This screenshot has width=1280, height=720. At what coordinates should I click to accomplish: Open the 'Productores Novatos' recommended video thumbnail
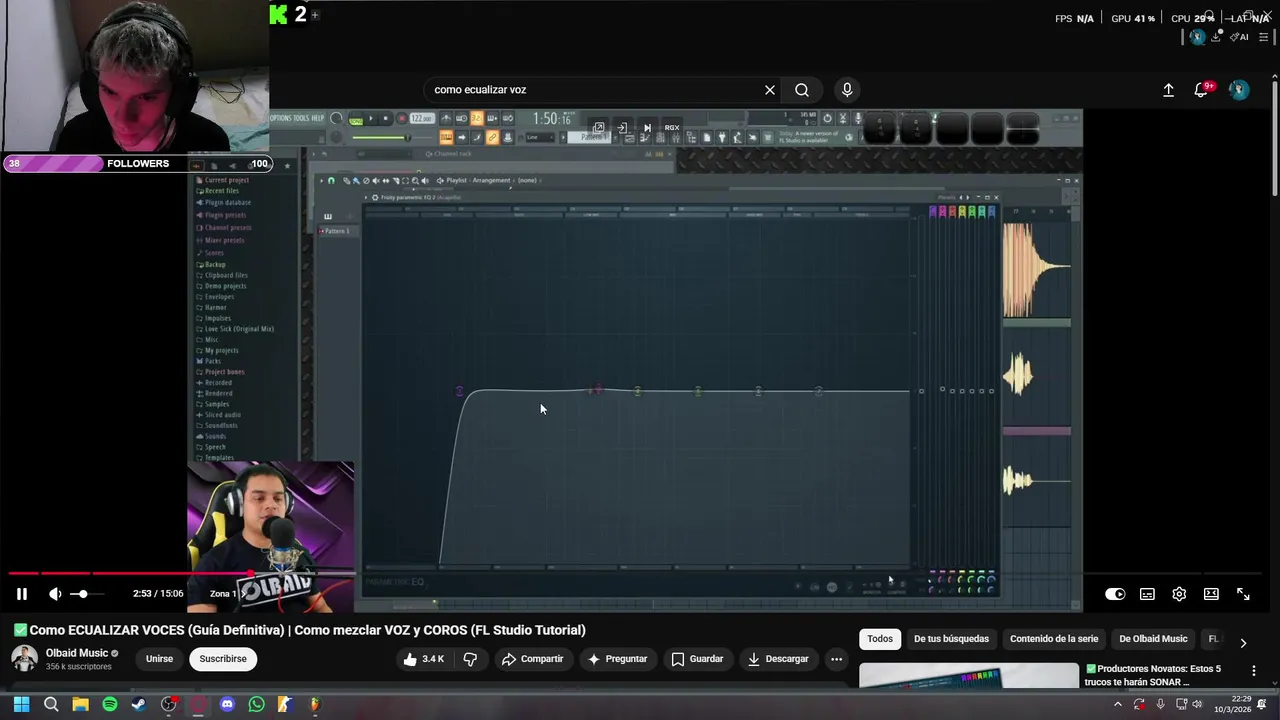969,676
